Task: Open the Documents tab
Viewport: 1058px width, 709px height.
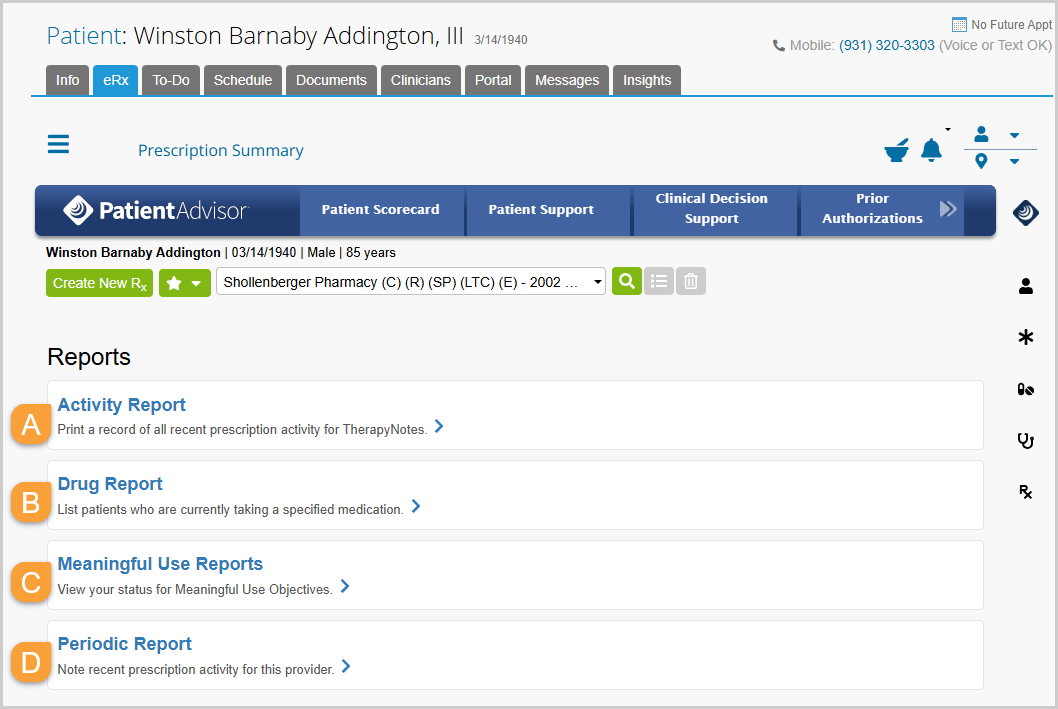Action: coord(331,80)
